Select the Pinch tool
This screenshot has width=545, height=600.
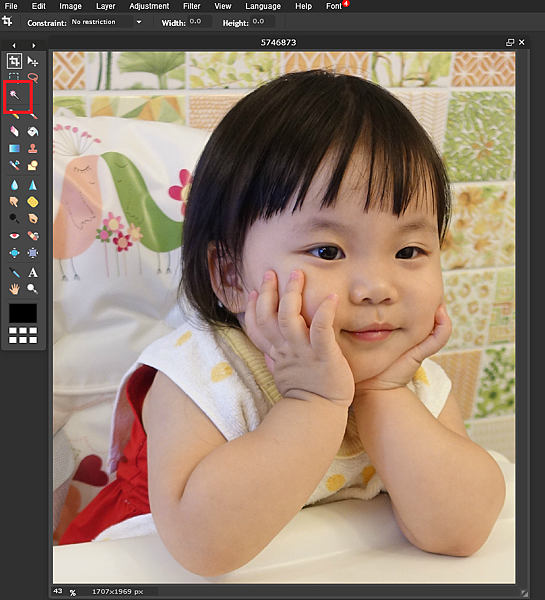tap(33, 253)
